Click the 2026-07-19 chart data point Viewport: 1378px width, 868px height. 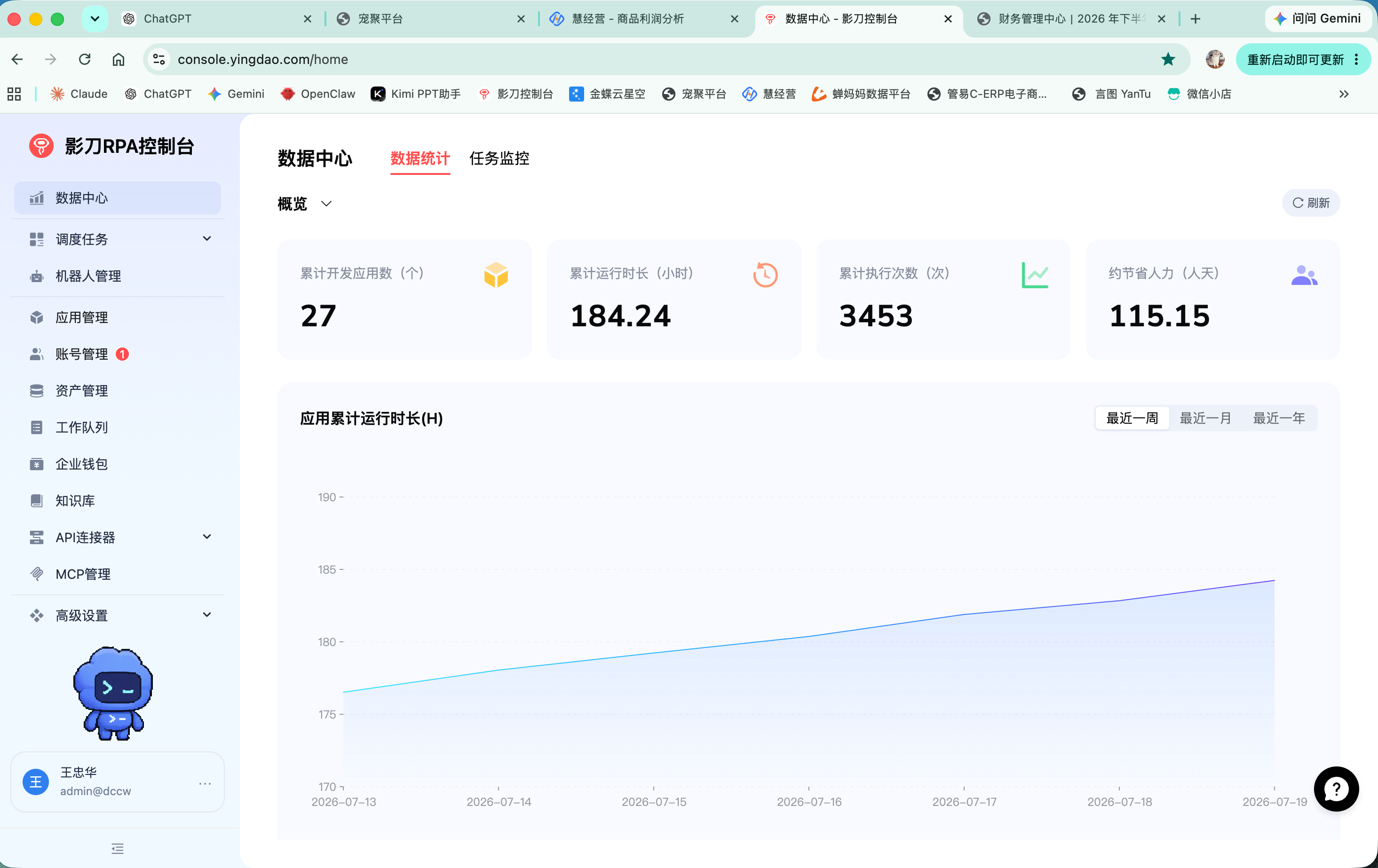(1275, 580)
